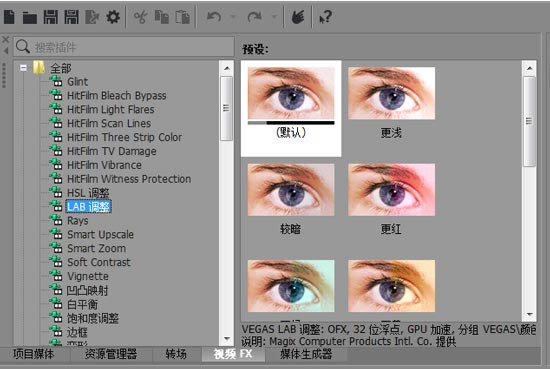Click the interactive tutorials hand icon

(298, 17)
